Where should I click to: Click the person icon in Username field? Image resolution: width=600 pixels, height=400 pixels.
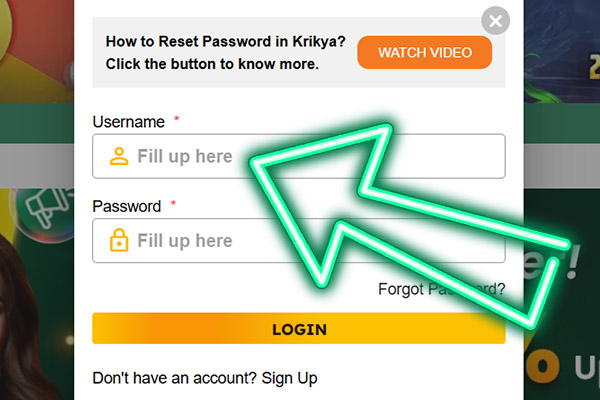pyautogui.click(x=119, y=156)
